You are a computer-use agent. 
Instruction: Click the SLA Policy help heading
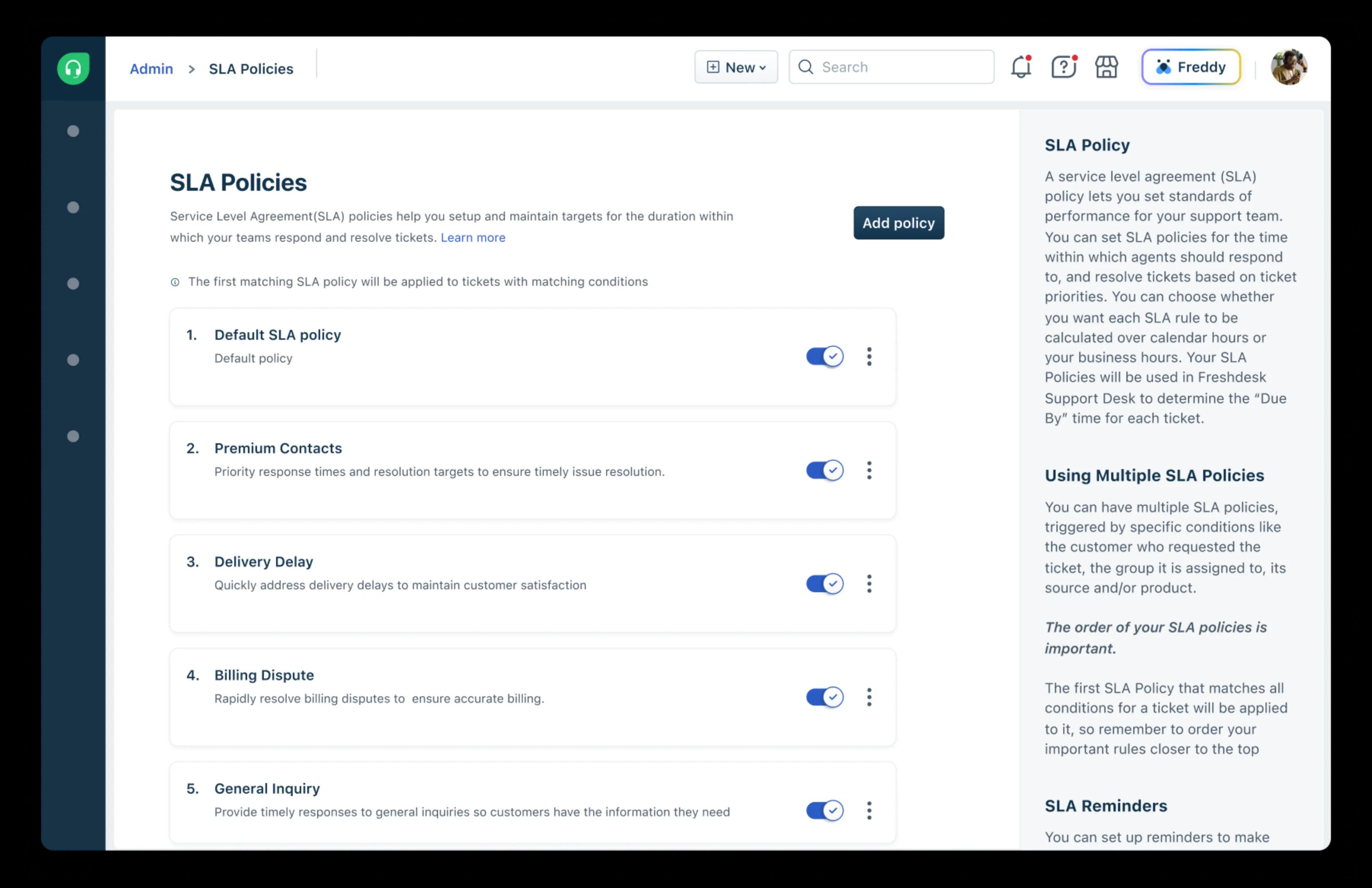1087,145
